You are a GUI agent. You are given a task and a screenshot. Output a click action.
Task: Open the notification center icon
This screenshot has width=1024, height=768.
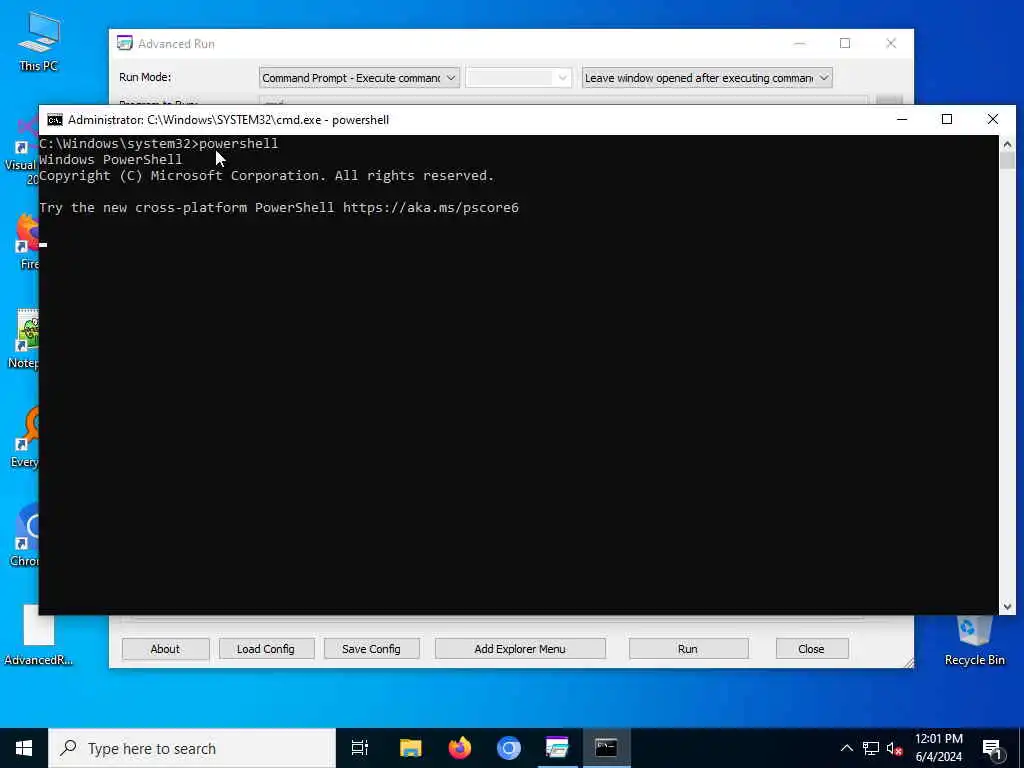coord(992,748)
